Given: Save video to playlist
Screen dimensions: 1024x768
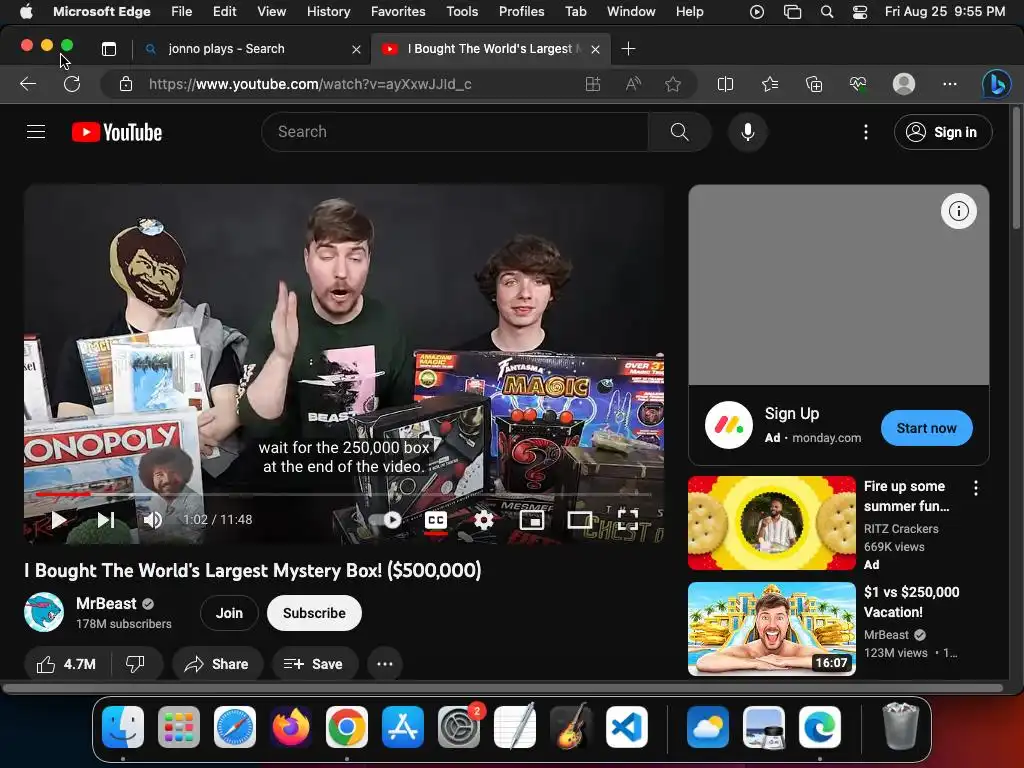Looking at the screenshot, I should [314, 664].
